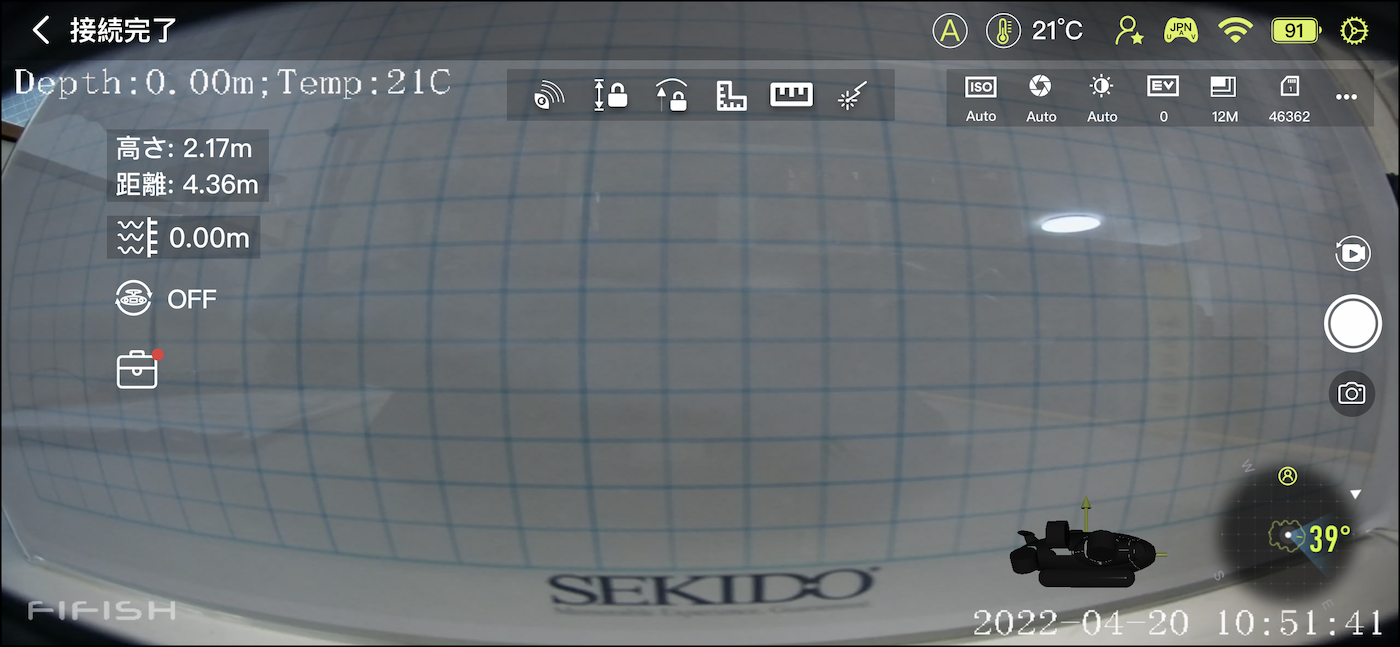Adjust the EV exposure value setting
The width and height of the screenshot is (1400, 647).
(1163, 98)
